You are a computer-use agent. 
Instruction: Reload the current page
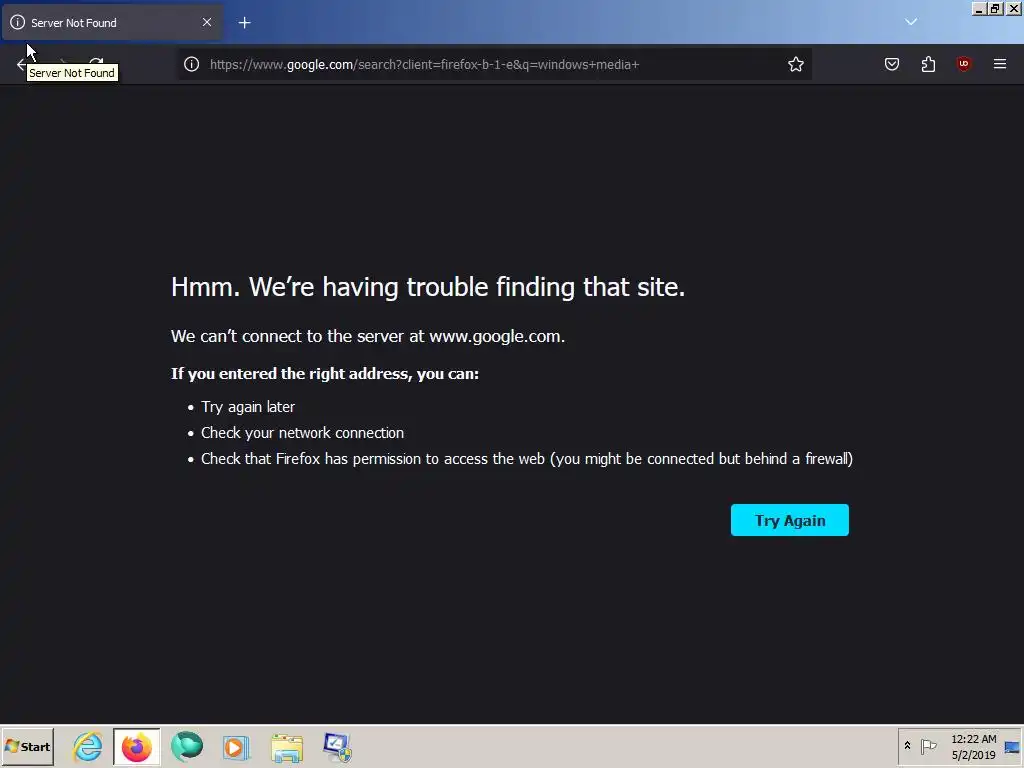pyautogui.click(x=97, y=63)
